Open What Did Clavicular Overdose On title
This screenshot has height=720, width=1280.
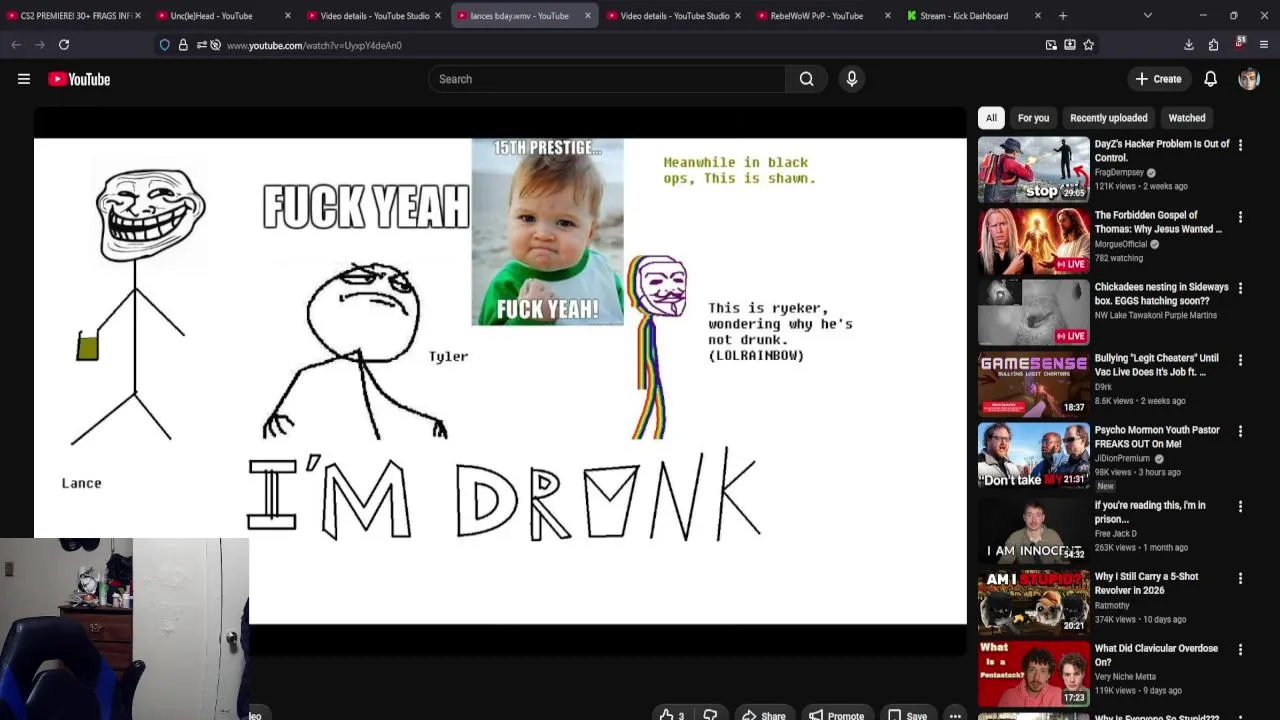click(1156, 655)
